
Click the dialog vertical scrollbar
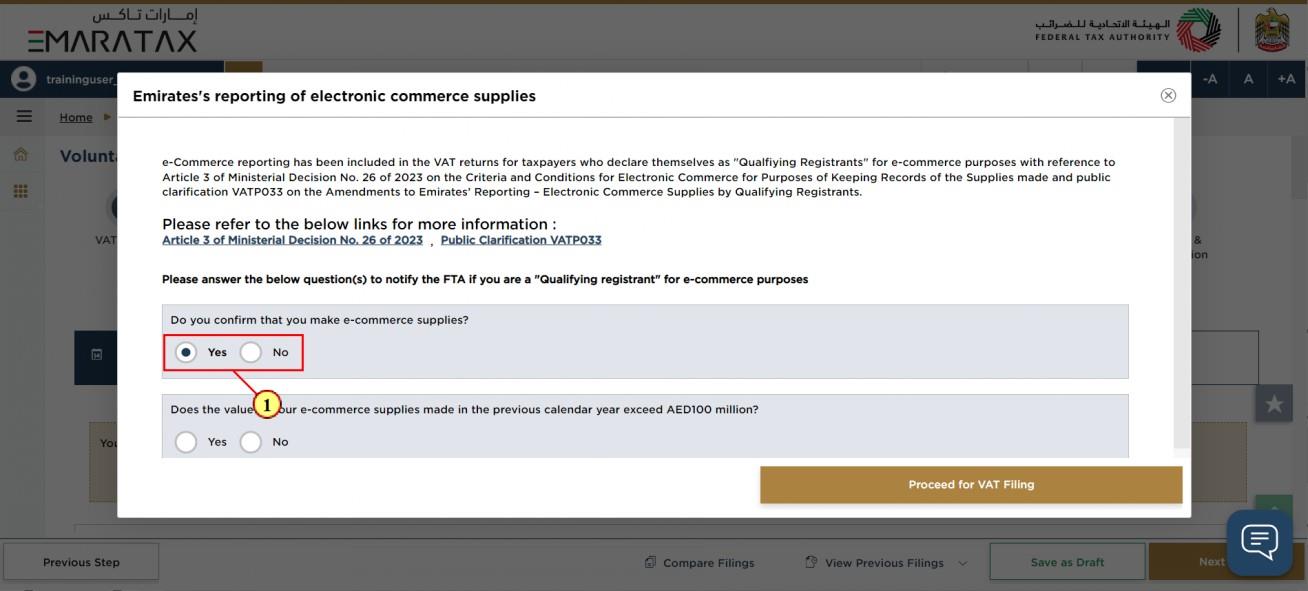pos(1182,283)
